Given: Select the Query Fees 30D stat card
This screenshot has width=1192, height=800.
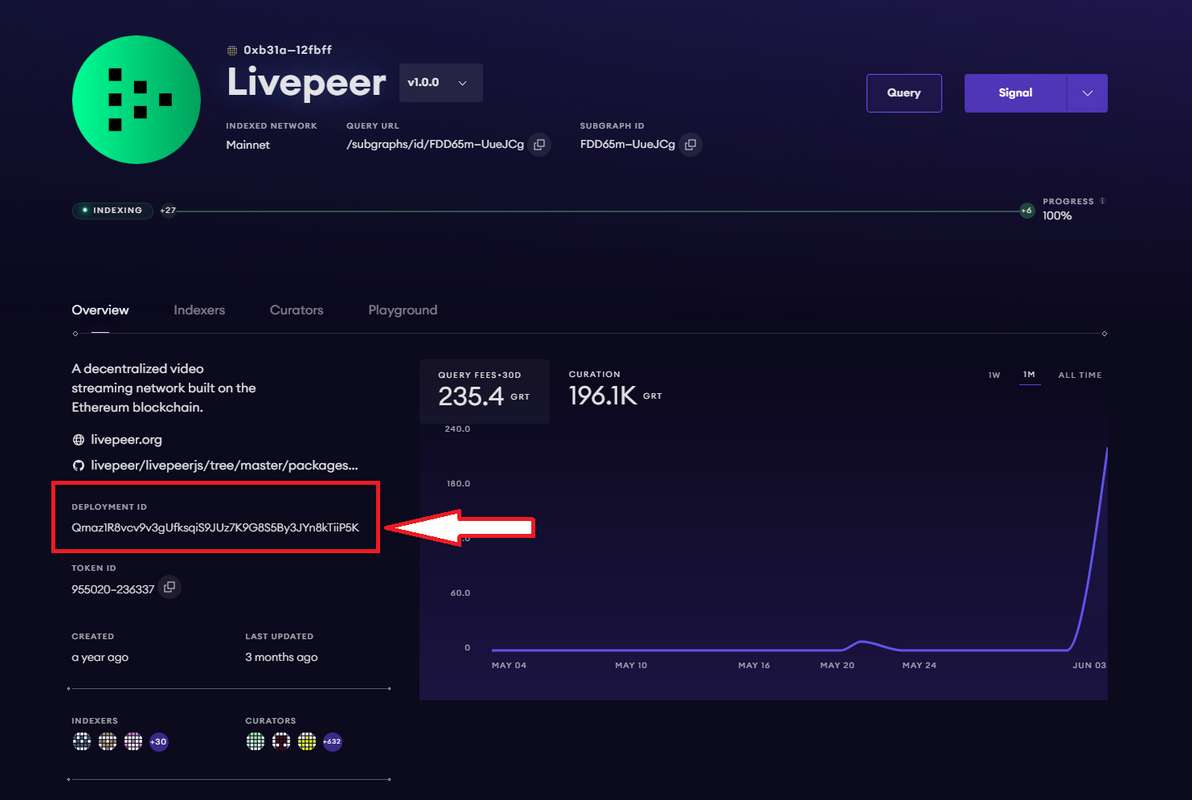Looking at the screenshot, I should (484, 391).
